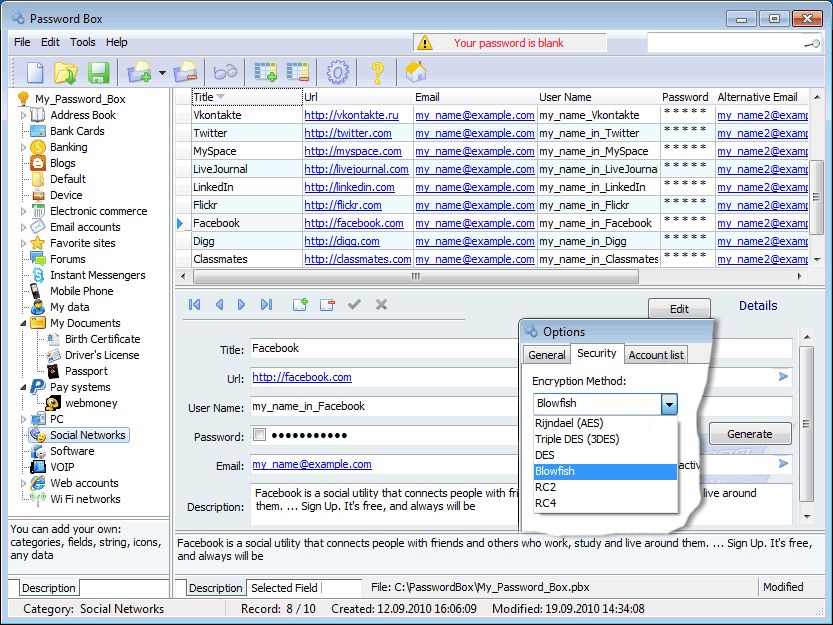Expand the Favorite sites node
The height and width of the screenshot is (625, 833).
(23, 243)
